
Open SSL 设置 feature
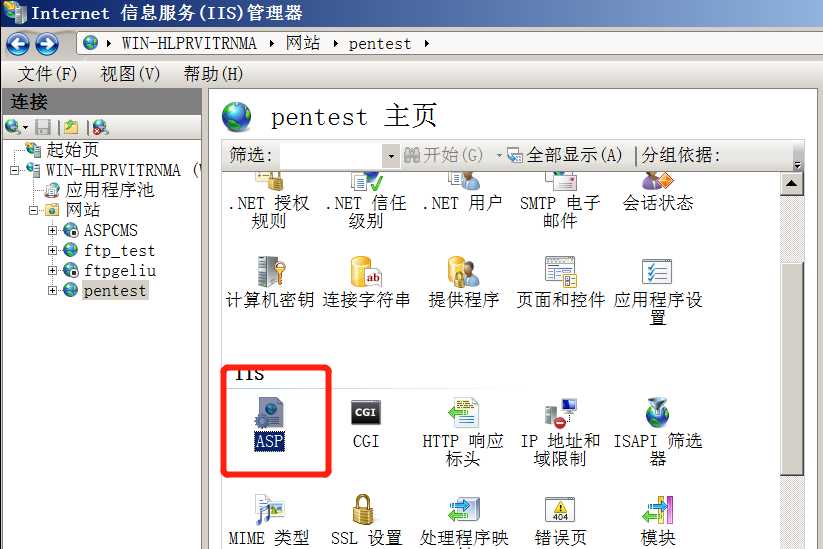(366, 521)
